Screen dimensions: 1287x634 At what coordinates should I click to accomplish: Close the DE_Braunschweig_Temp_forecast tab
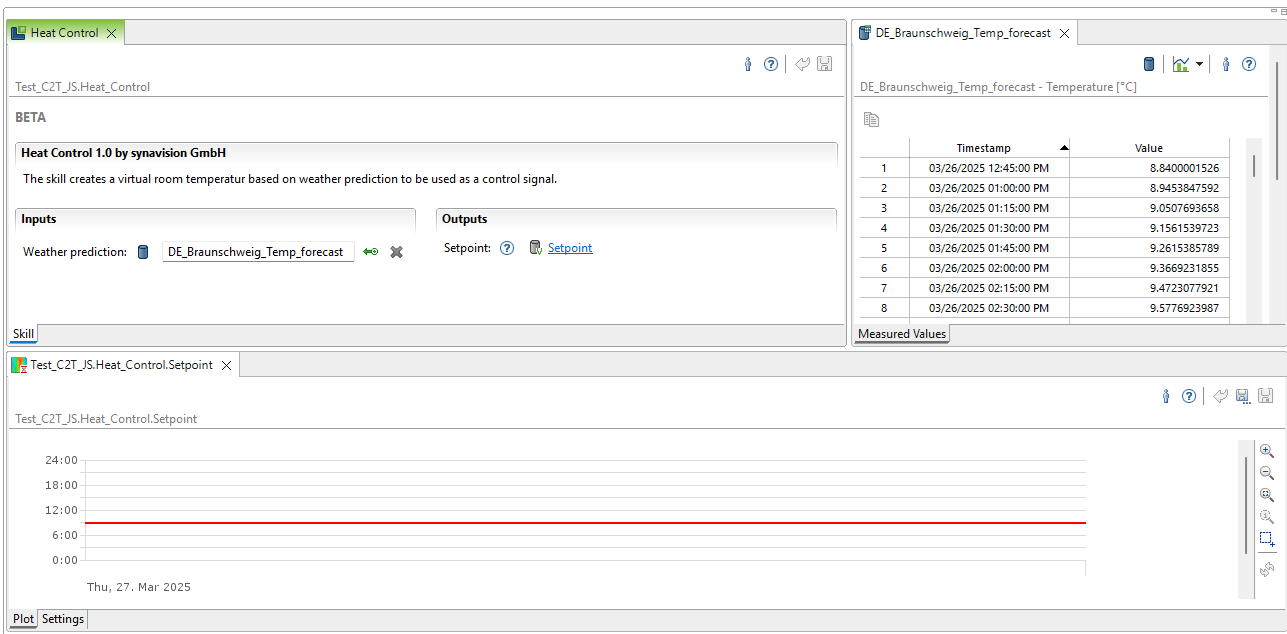coord(1064,33)
